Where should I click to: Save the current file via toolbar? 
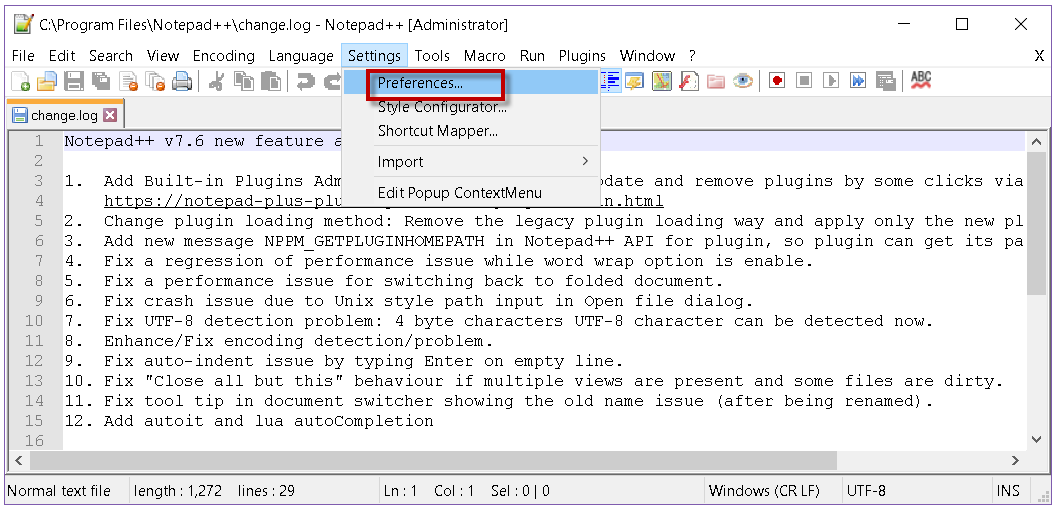point(73,82)
